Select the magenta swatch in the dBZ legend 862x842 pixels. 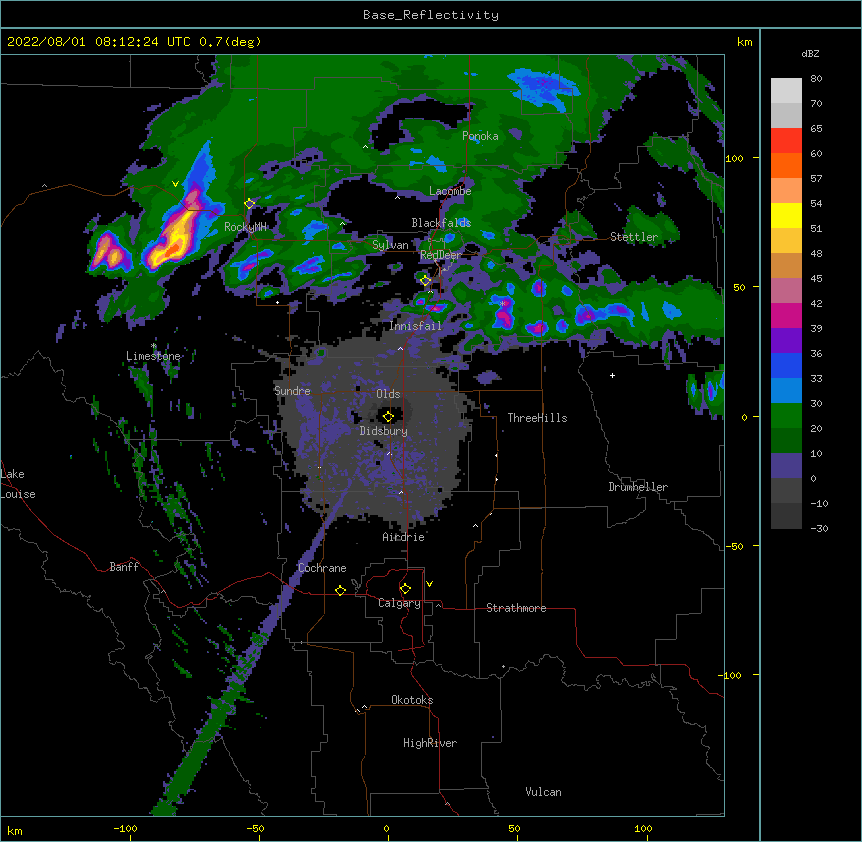coord(786,315)
